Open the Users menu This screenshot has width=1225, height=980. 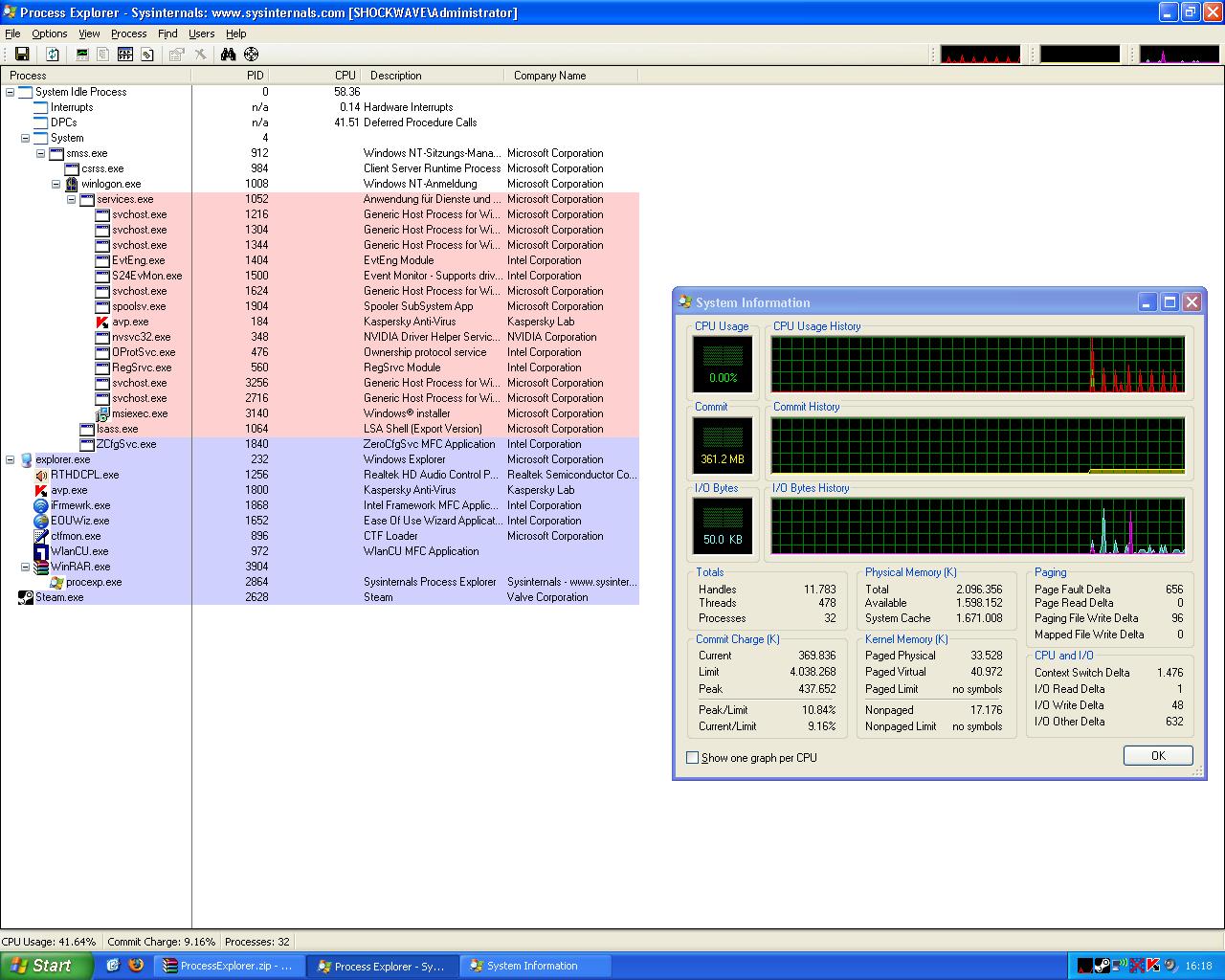[x=202, y=33]
